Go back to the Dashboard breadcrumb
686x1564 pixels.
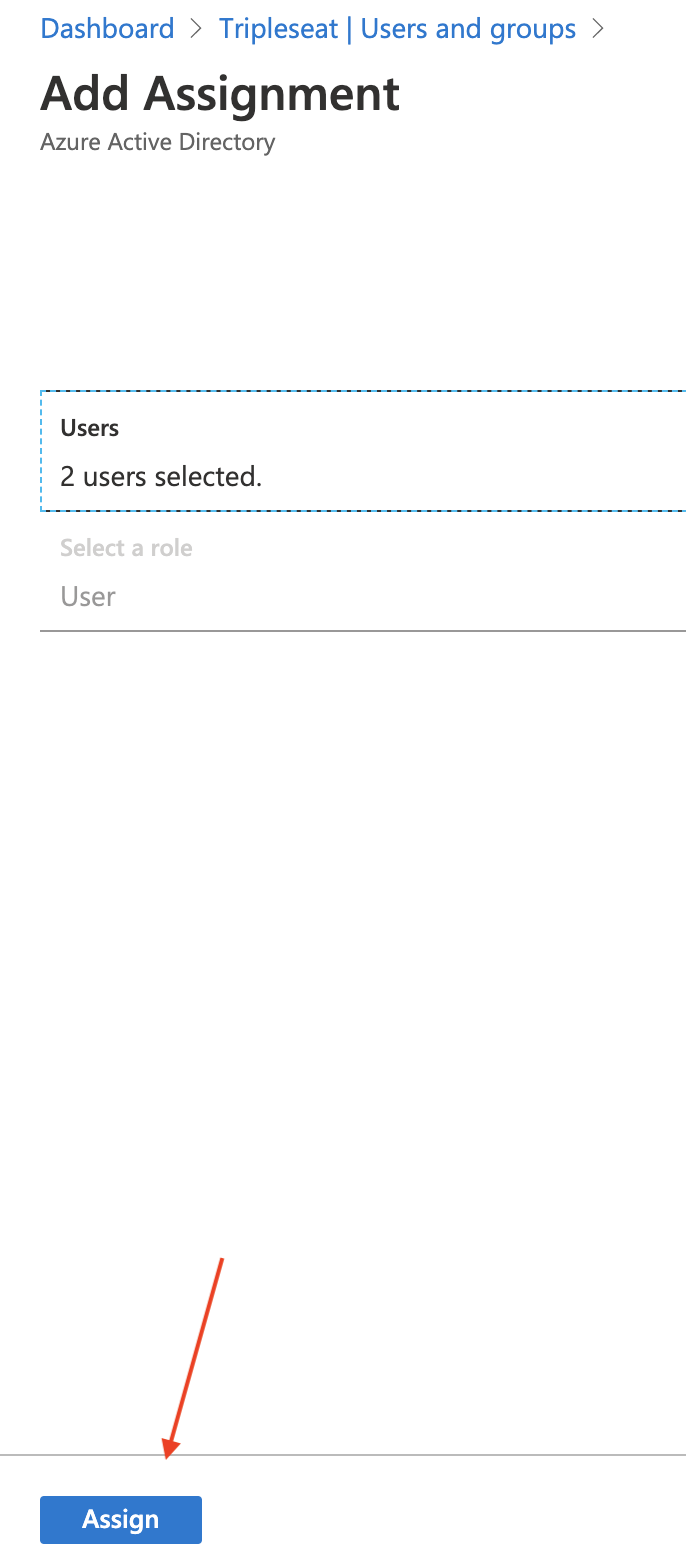(107, 29)
